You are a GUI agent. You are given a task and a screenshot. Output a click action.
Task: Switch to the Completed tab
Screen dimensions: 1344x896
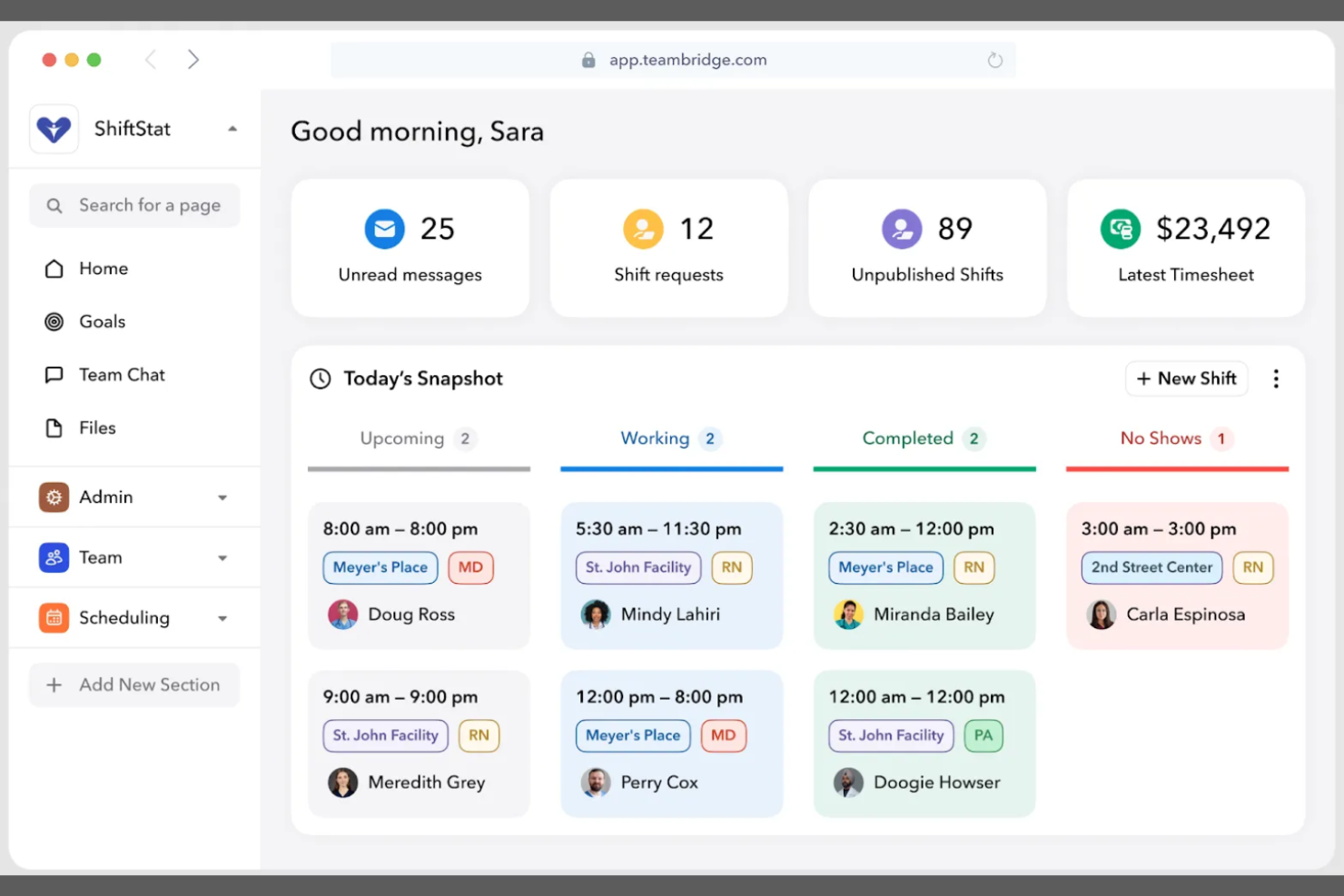tap(924, 439)
